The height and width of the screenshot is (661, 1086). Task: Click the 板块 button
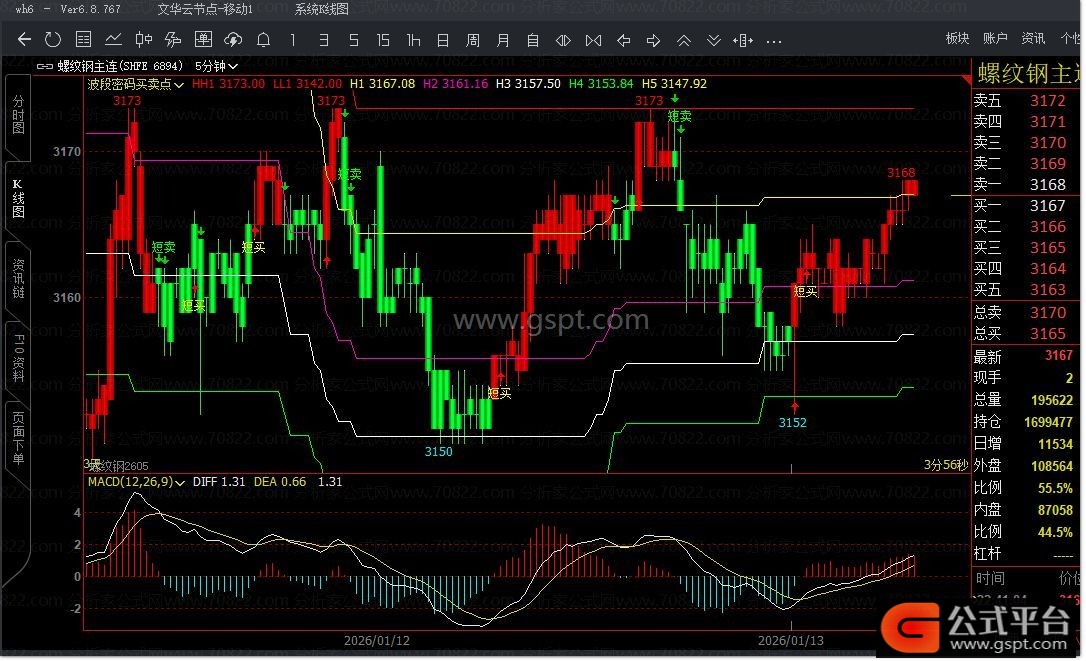pos(957,38)
